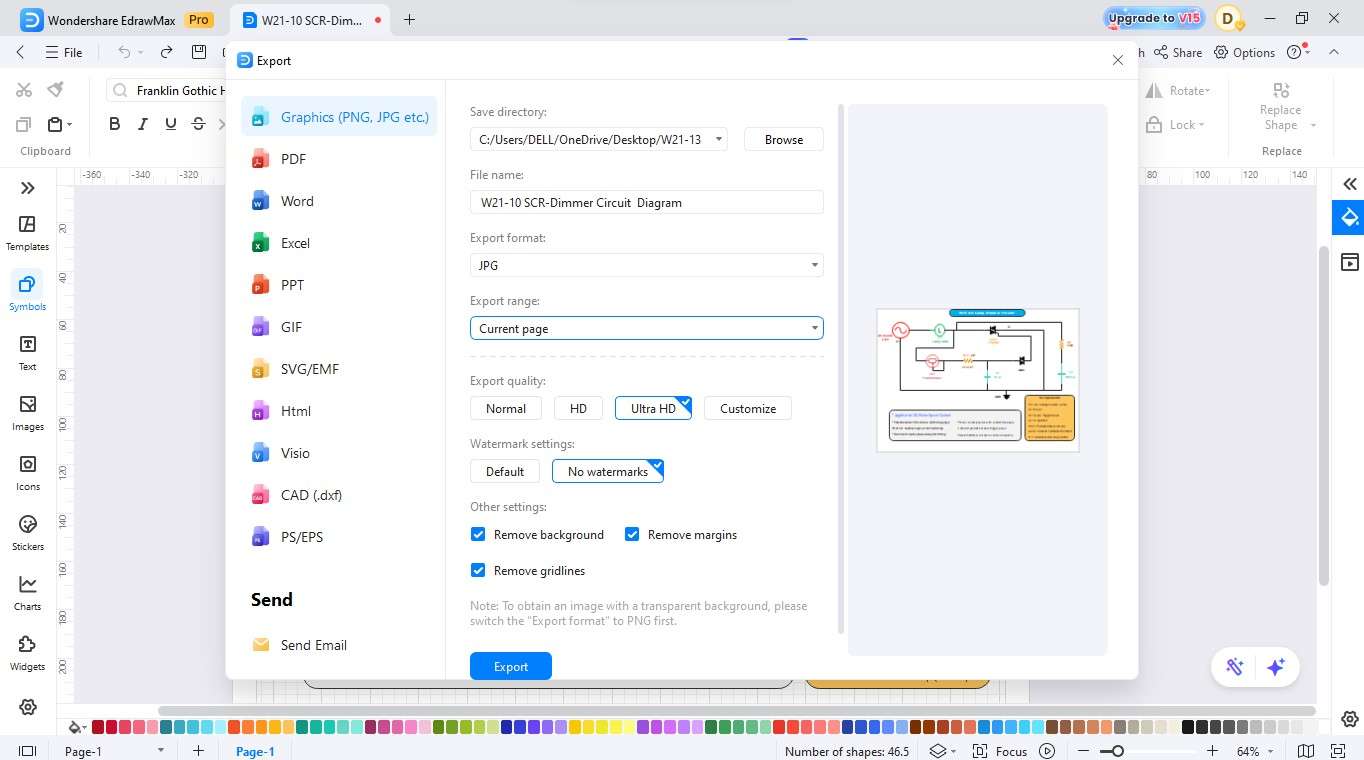1364x760 pixels.
Task: Click the Browse button for save directory
Action: tap(783, 139)
